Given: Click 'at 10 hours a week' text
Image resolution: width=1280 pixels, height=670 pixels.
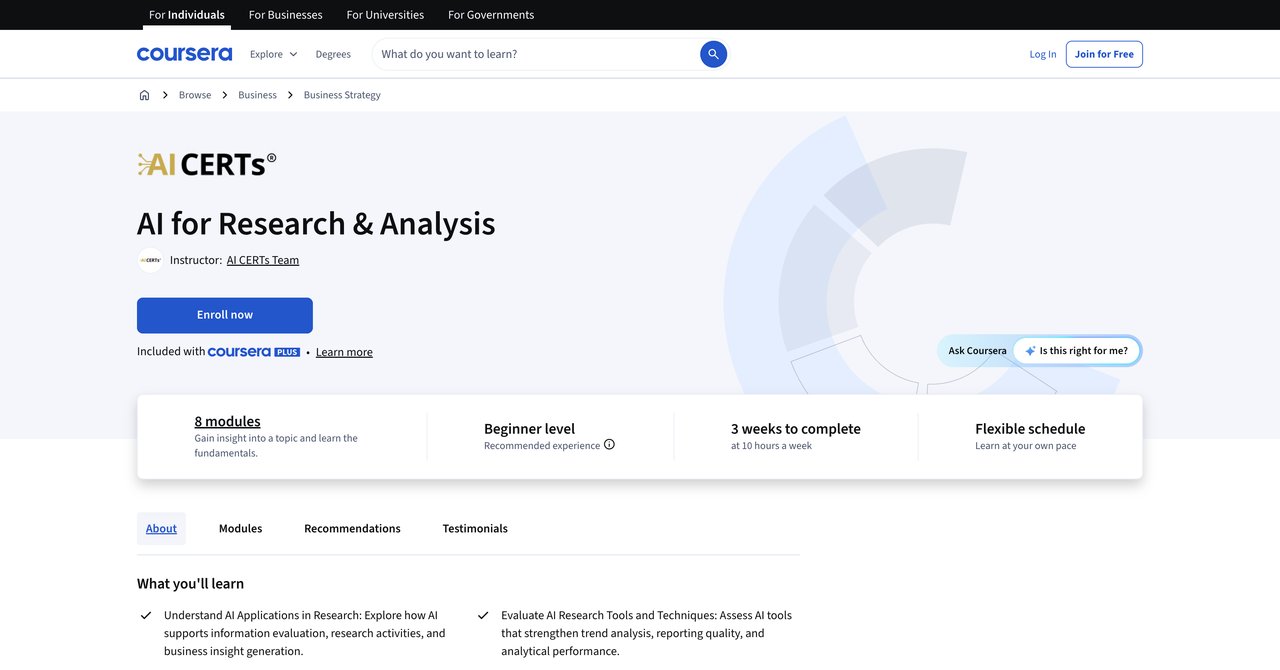Looking at the screenshot, I should pos(771,446).
